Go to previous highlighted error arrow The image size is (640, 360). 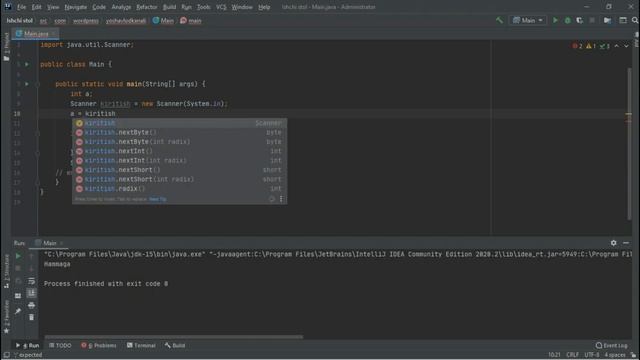click(617, 46)
